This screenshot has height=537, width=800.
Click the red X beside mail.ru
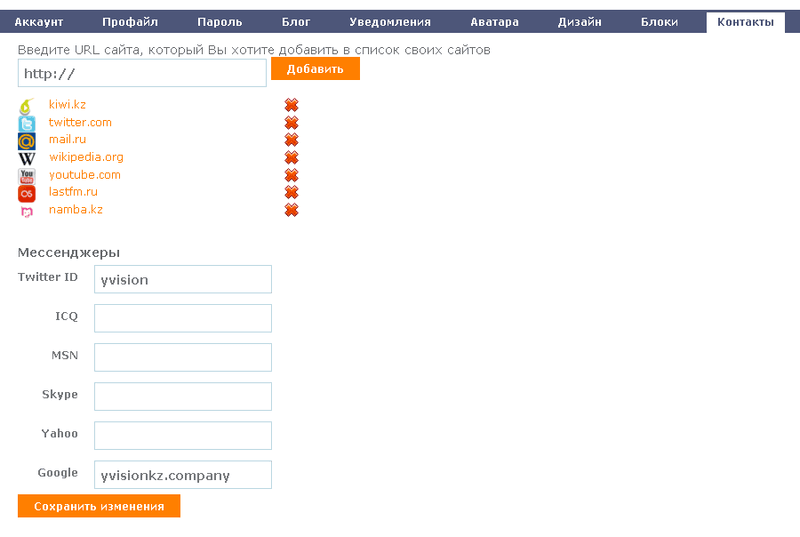coord(291,140)
